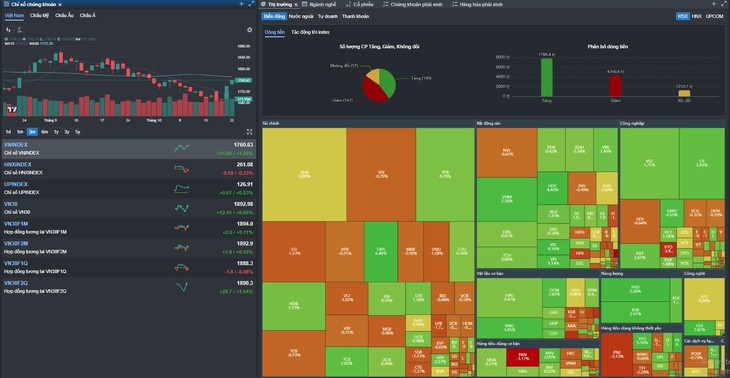Click the VNINDEX sparkline icon
This screenshot has height=378, width=730.
pyautogui.click(x=182, y=148)
